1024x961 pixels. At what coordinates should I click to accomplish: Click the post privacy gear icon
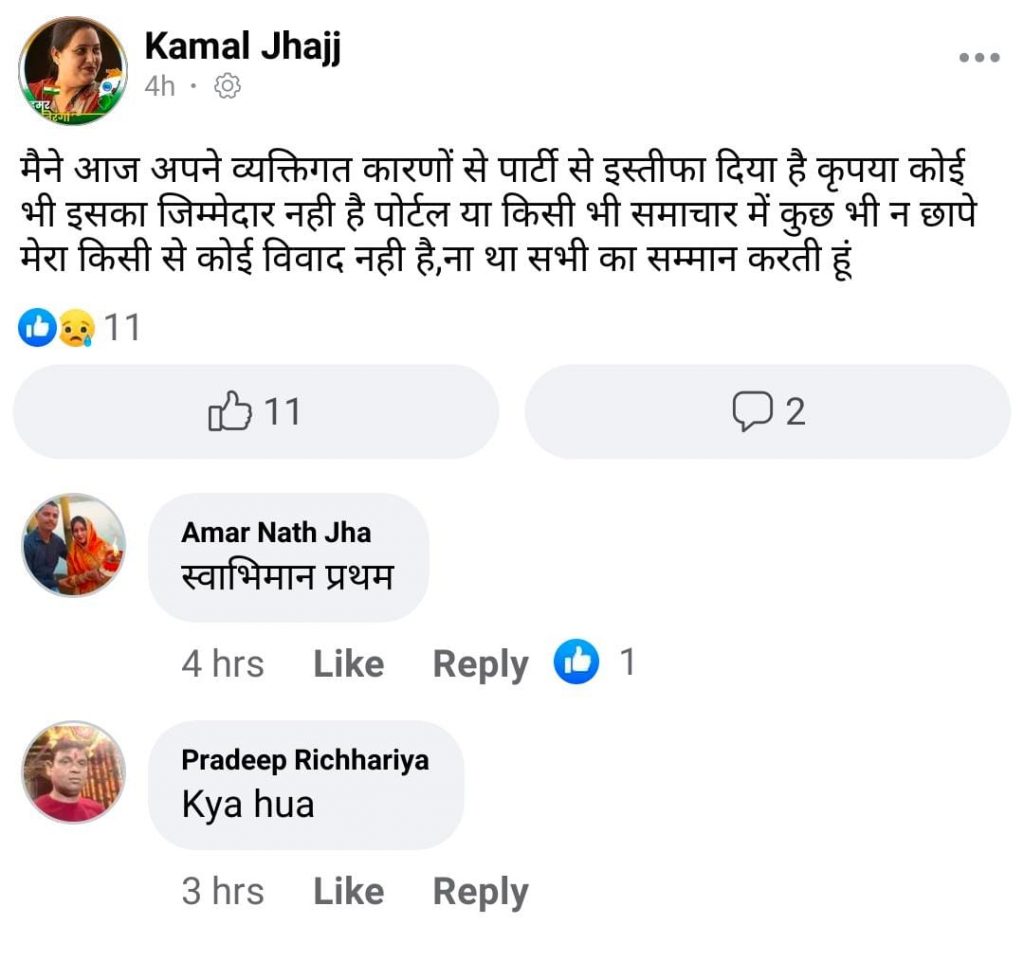tap(227, 87)
